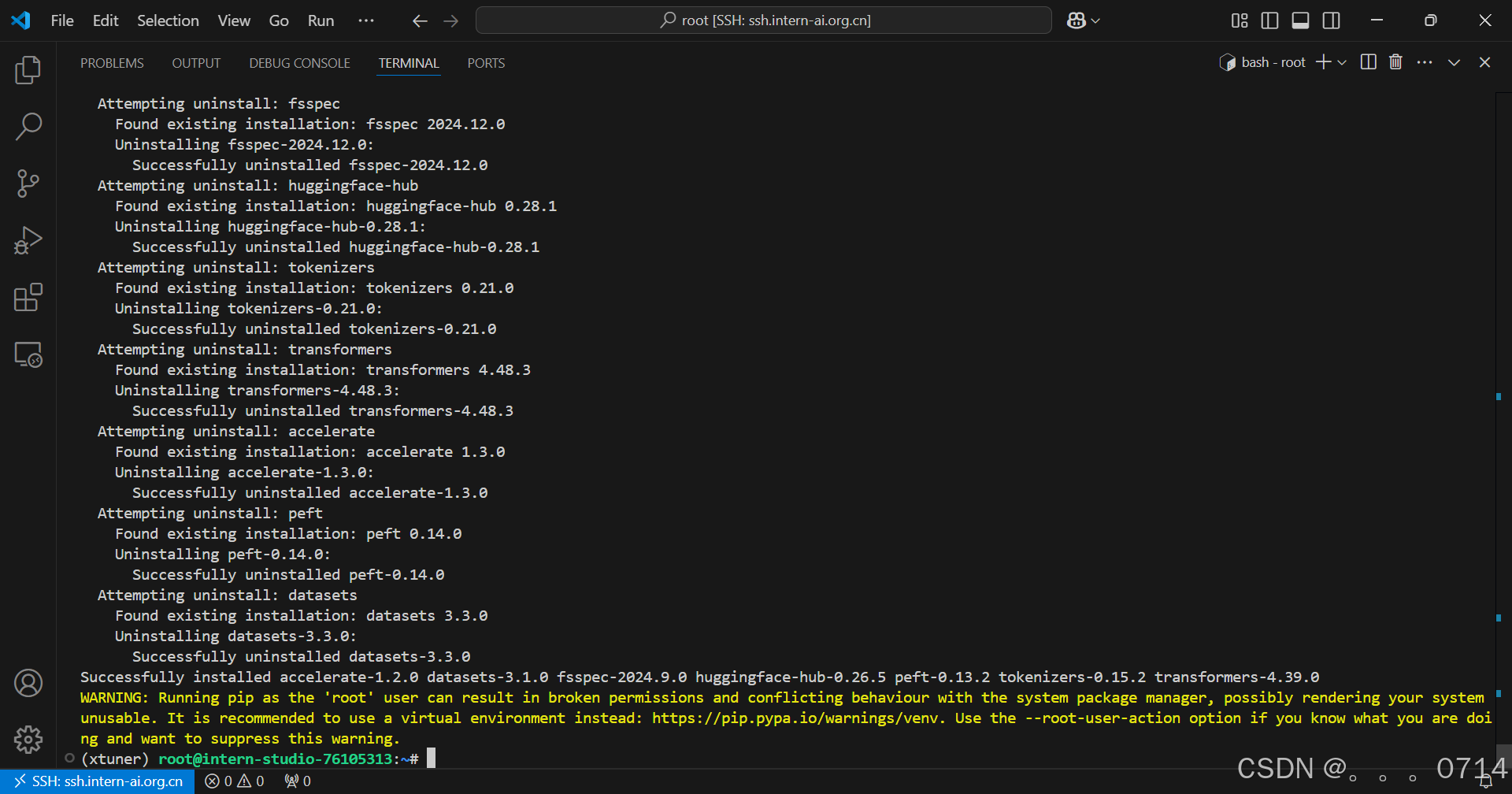
Task: Close the terminal panel
Action: [x=1485, y=62]
